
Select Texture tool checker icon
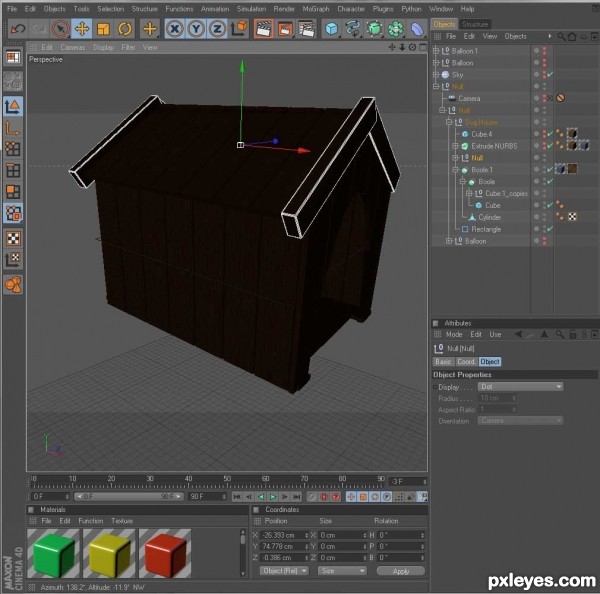point(13,238)
